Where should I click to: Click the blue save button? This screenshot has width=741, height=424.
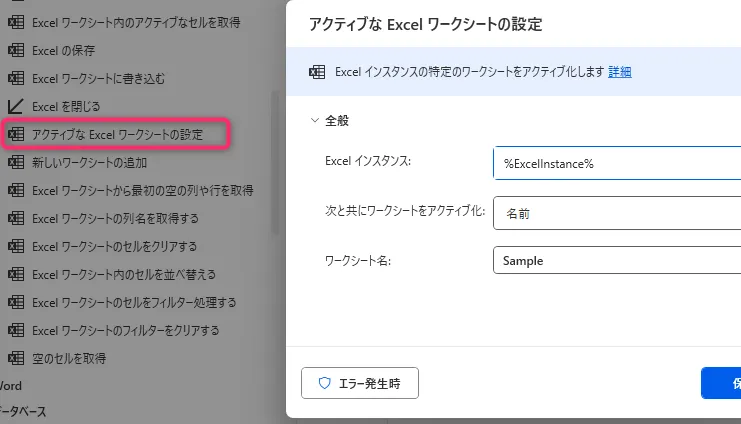[722, 383]
